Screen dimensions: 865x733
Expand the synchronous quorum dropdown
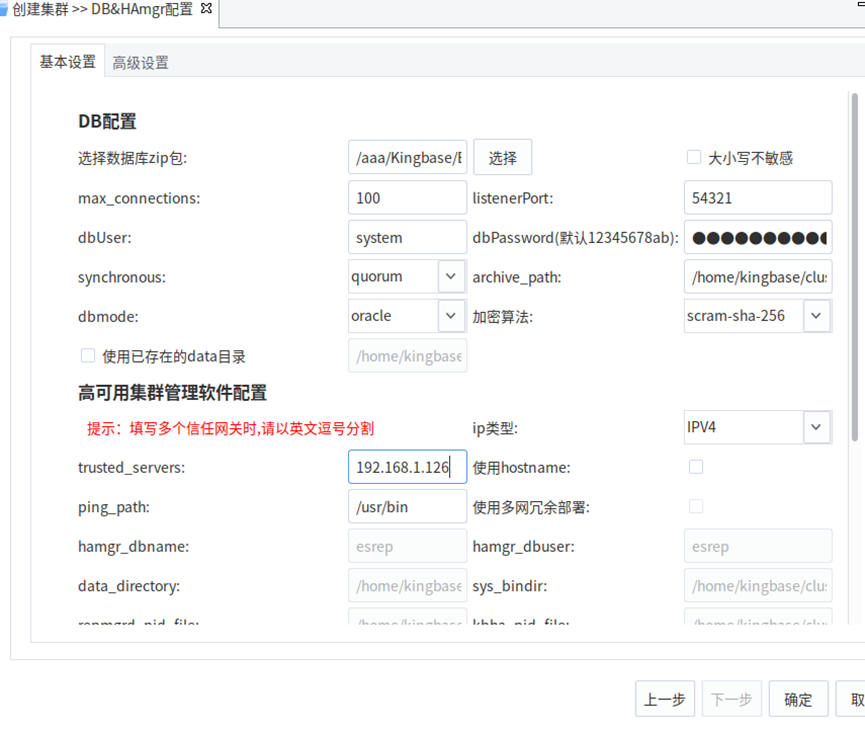[451, 277]
